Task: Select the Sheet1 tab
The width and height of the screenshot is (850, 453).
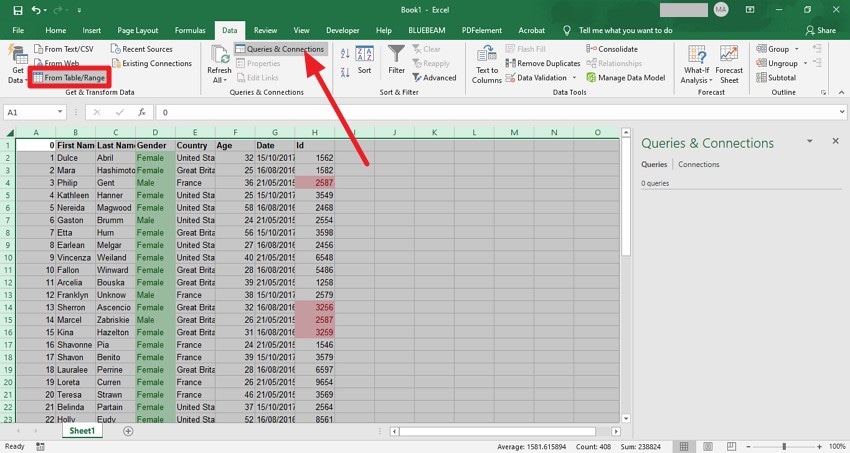Action: [82, 431]
